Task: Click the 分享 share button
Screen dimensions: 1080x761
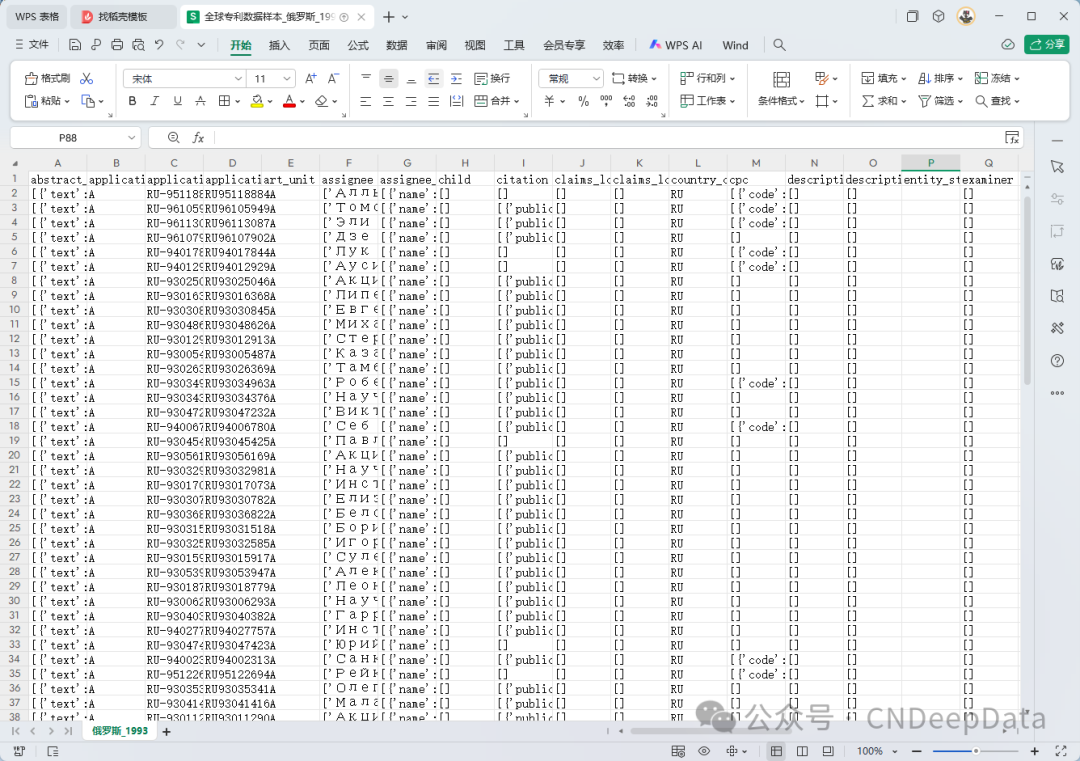Action: 1046,45
